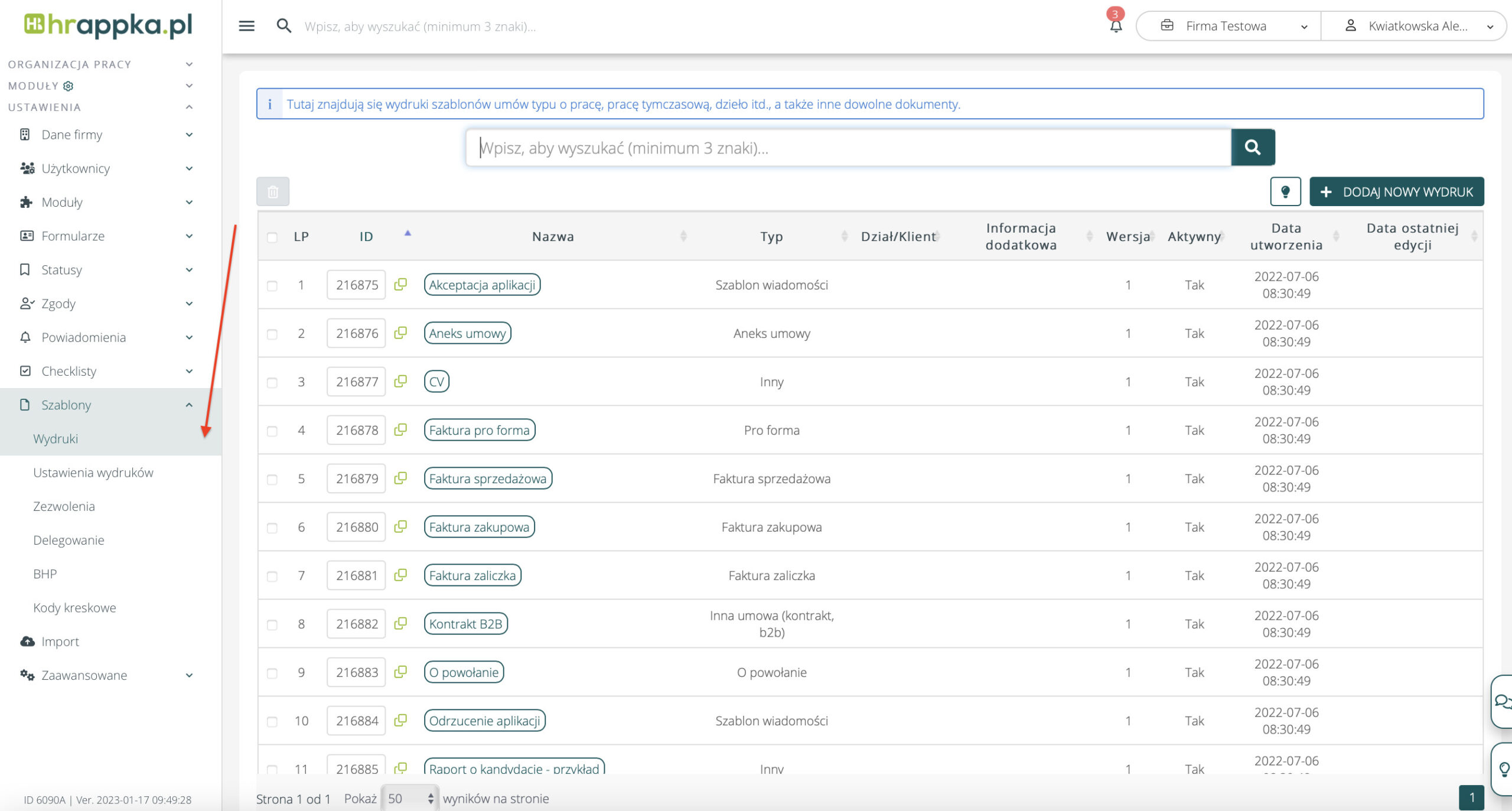The image size is (1512, 811).
Task: Check the select-all header checkbox
Action: point(272,237)
